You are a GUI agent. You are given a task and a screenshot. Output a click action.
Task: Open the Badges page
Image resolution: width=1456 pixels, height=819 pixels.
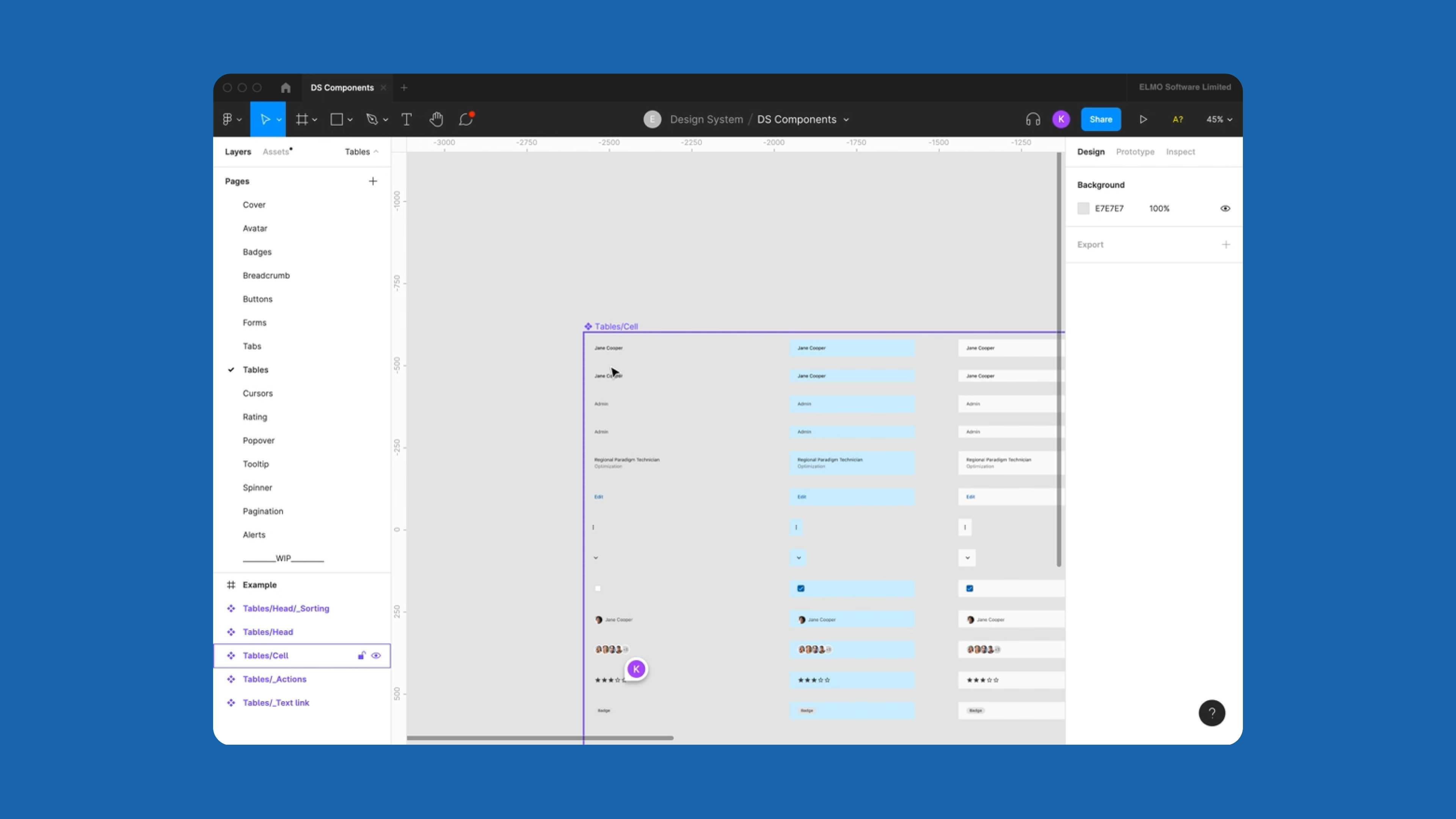tap(257, 252)
